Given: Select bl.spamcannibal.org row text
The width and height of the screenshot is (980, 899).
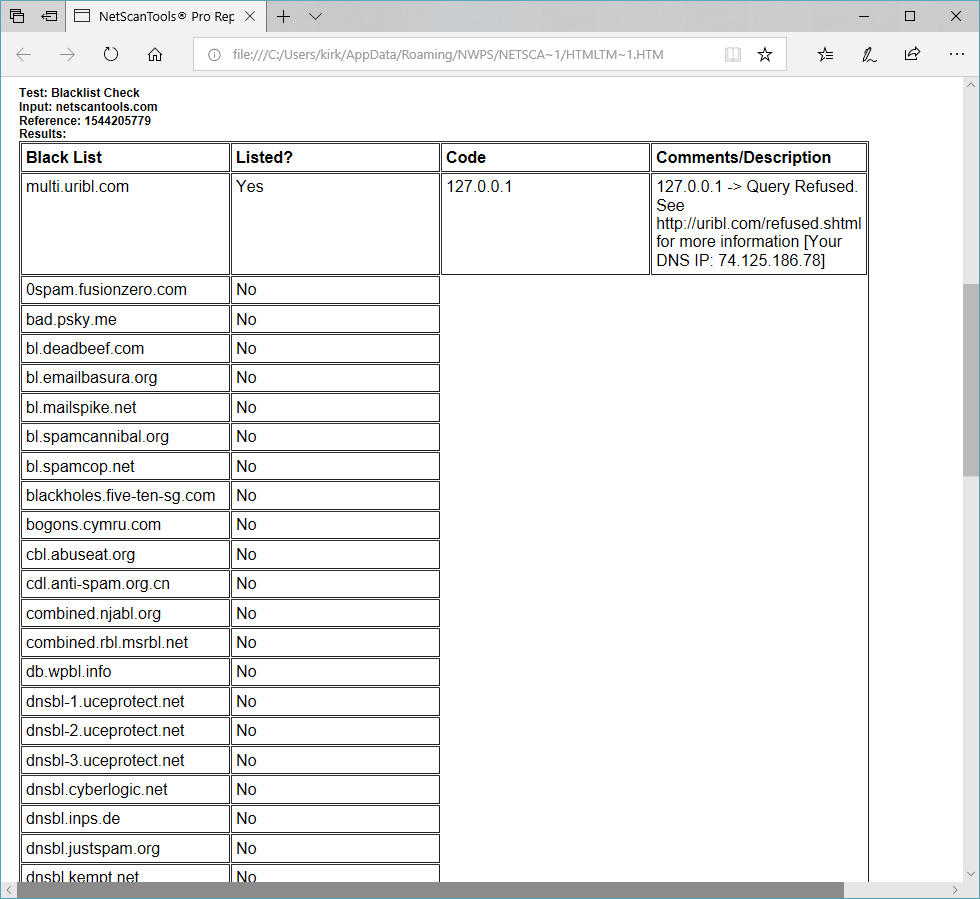Looking at the screenshot, I should 98,436.
